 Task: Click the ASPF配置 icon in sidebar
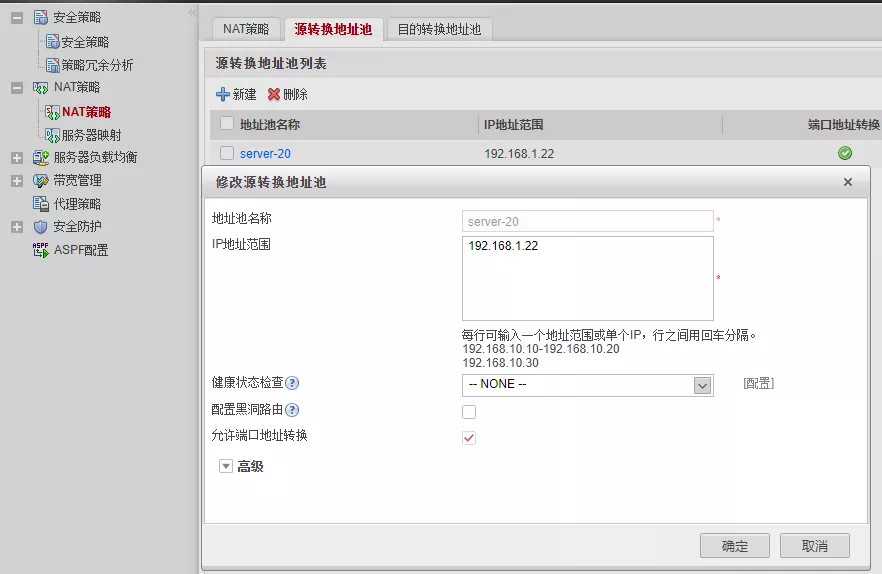[40, 250]
